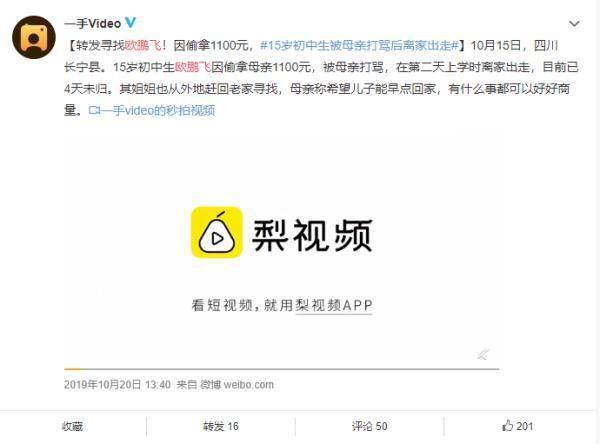Open the #15岁初中生被母亲打骂后离家出走# hashtag

[359, 46]
